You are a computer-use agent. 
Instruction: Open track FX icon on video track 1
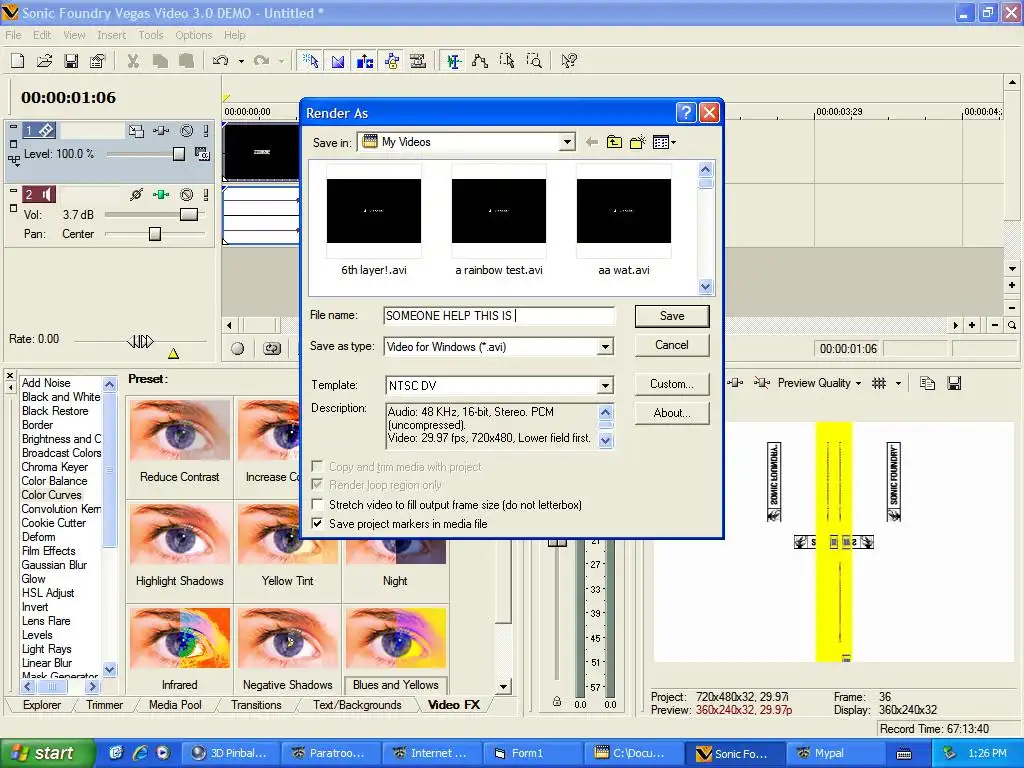tap(161, 131)
